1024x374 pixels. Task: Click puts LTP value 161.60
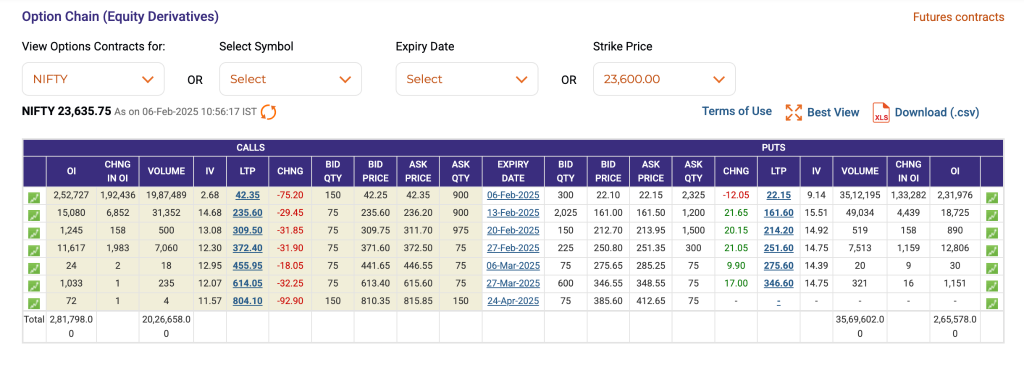[x=779, y=213]
